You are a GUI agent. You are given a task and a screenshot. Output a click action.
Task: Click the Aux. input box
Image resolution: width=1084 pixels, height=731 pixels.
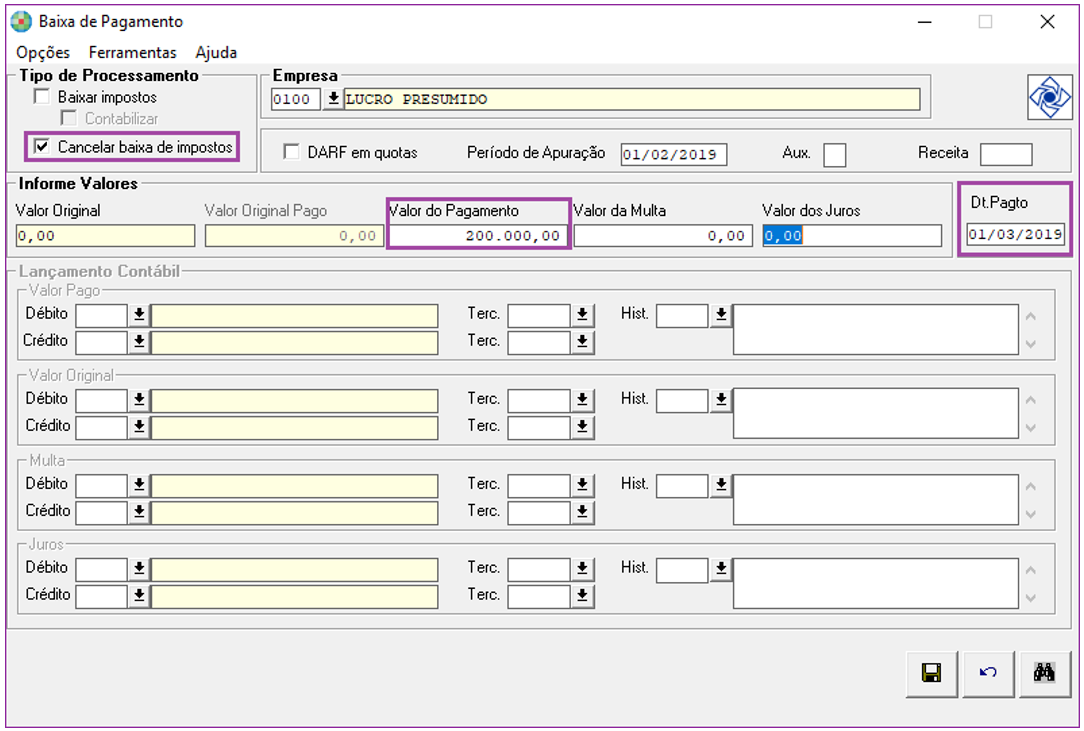point(834,154)
